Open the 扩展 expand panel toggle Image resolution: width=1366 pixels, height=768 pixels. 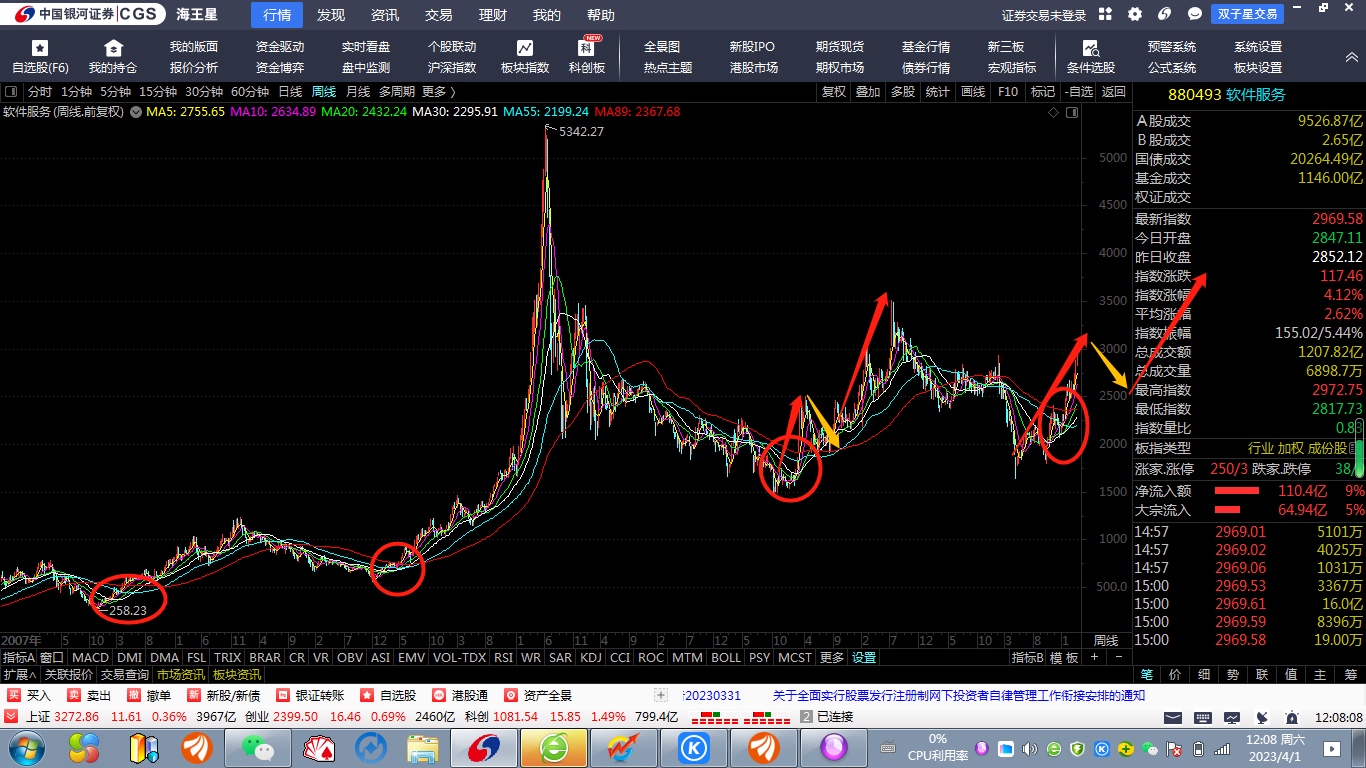point(20,675)
